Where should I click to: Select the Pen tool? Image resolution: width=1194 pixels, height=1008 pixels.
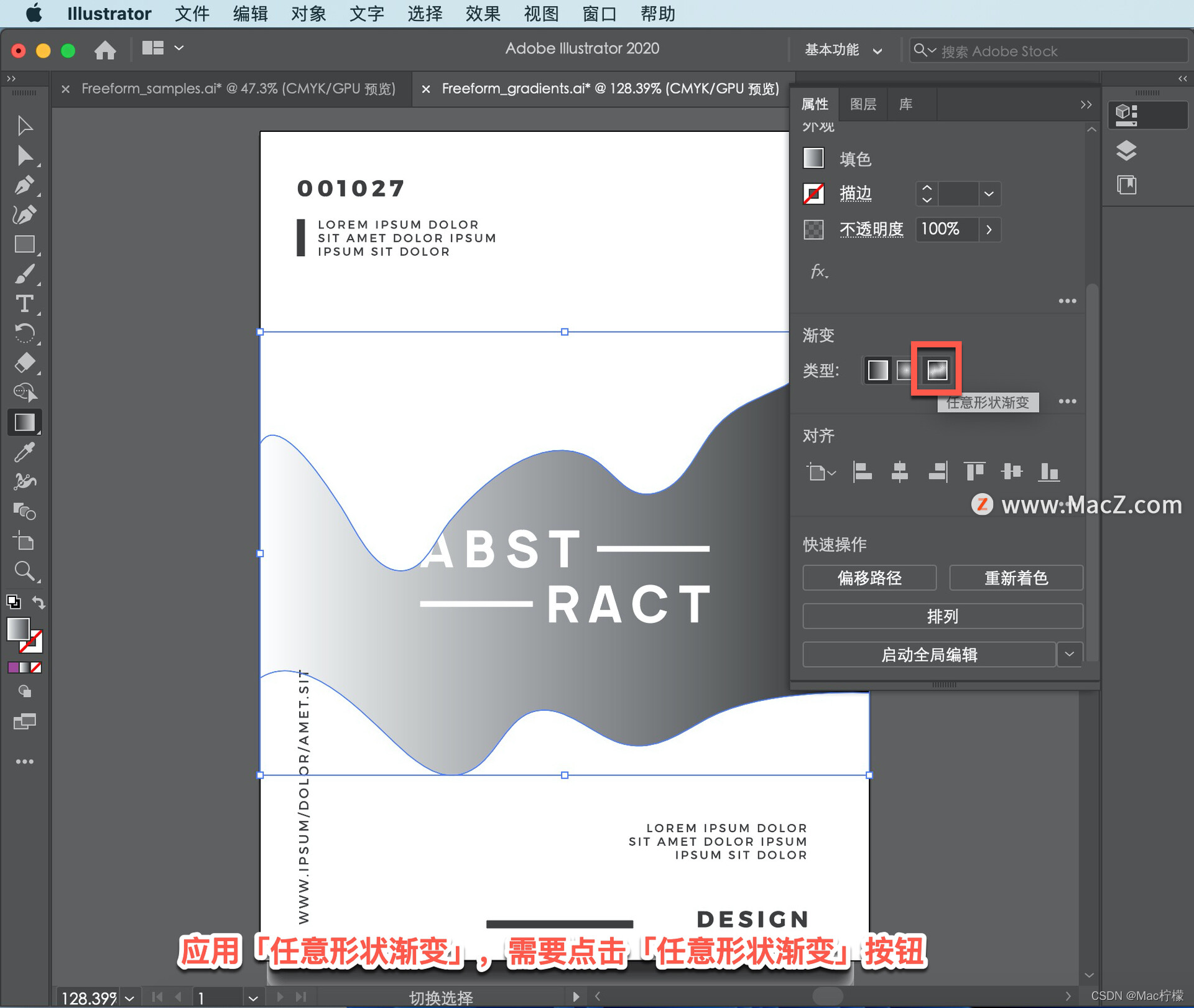(x=24, y=185)
